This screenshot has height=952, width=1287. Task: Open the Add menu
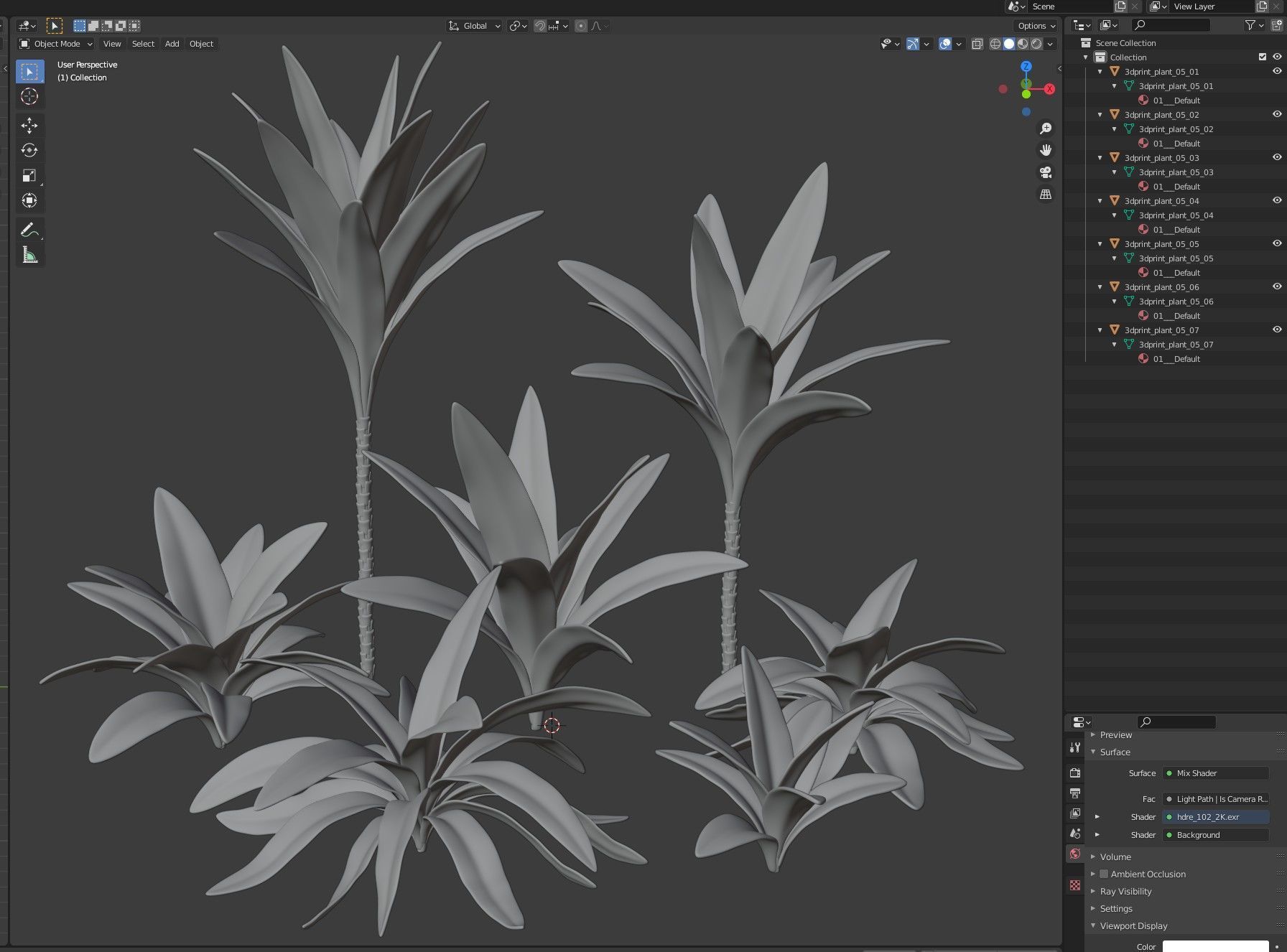(x=172, y=44)
